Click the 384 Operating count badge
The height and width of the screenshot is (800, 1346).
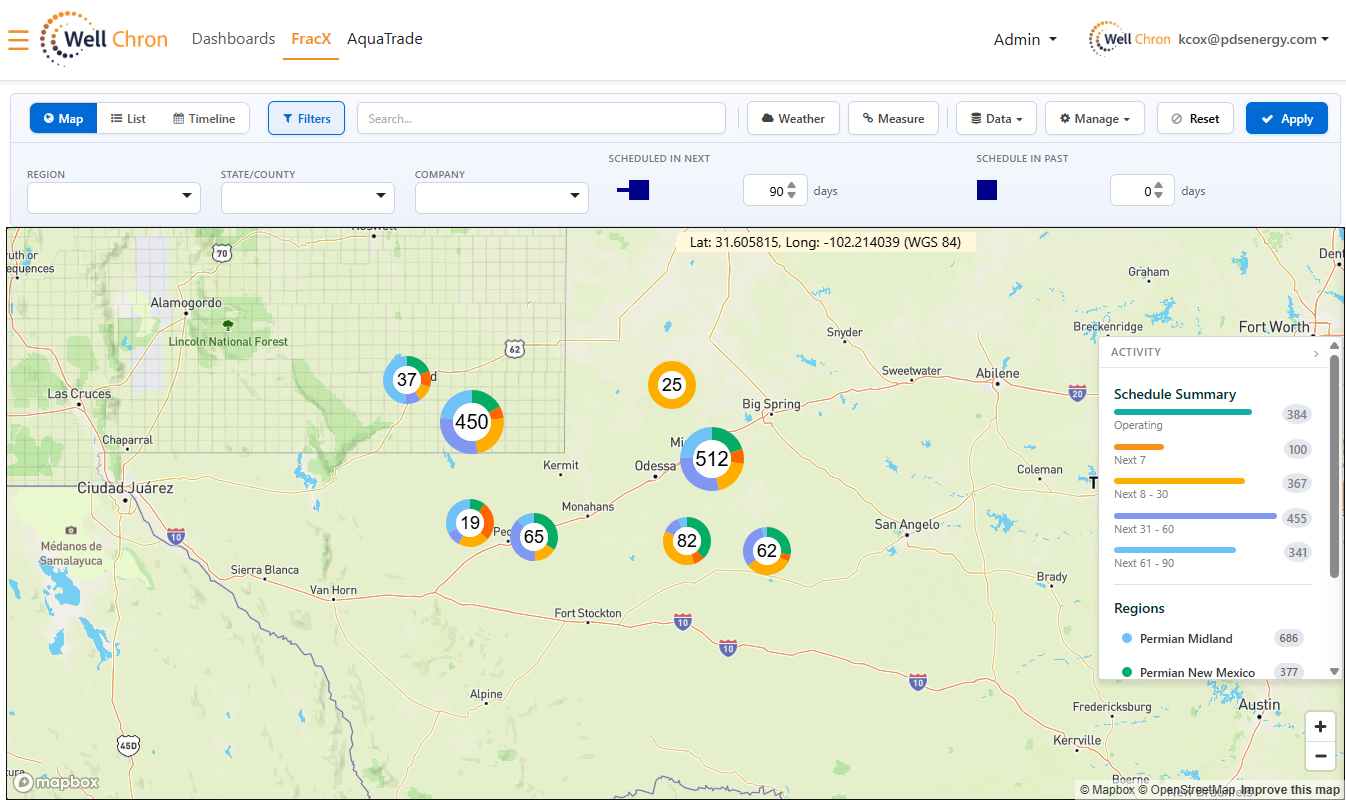coord(1297,415)
